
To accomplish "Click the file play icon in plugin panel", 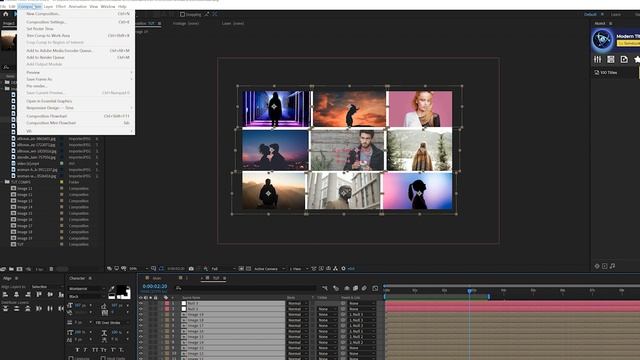I will [x=624, y=60].
